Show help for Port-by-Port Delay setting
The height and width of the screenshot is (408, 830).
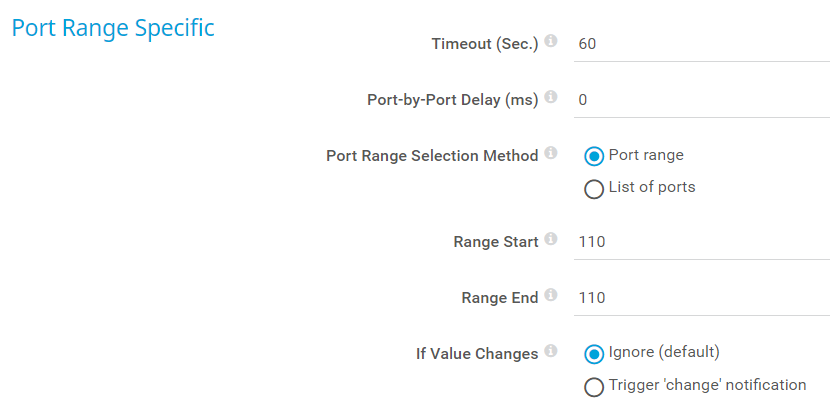(551, 98)
